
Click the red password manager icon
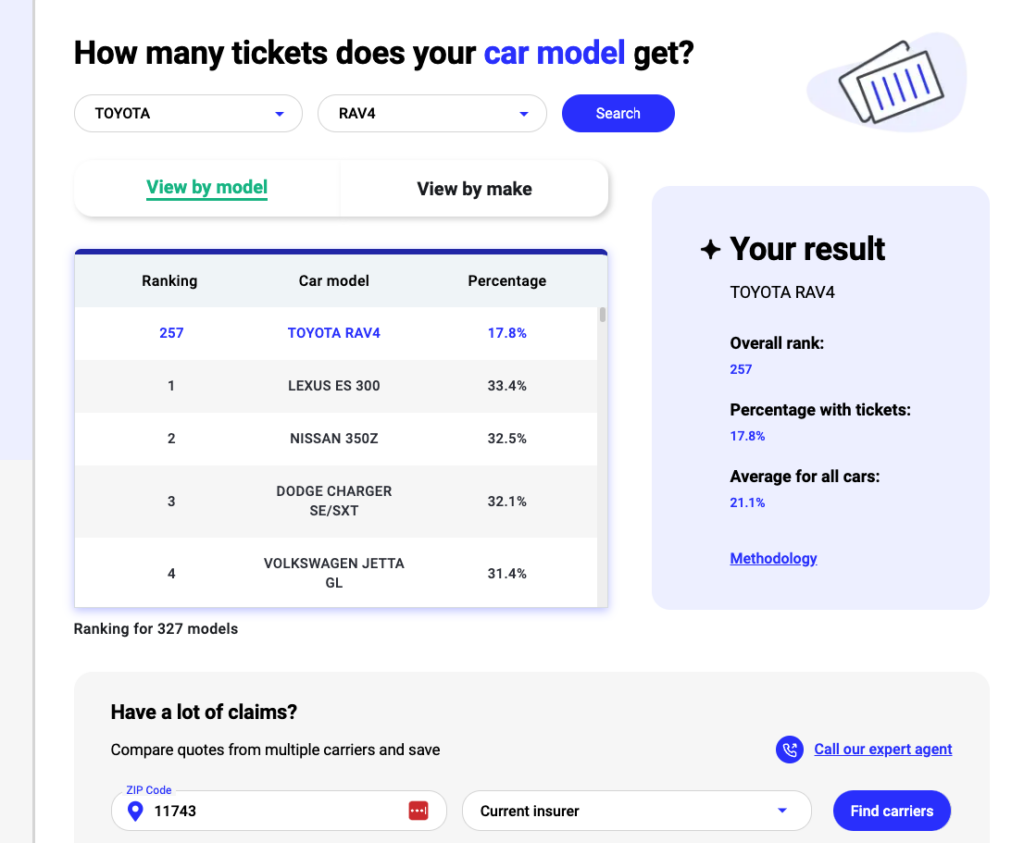[x=418, y=811]
